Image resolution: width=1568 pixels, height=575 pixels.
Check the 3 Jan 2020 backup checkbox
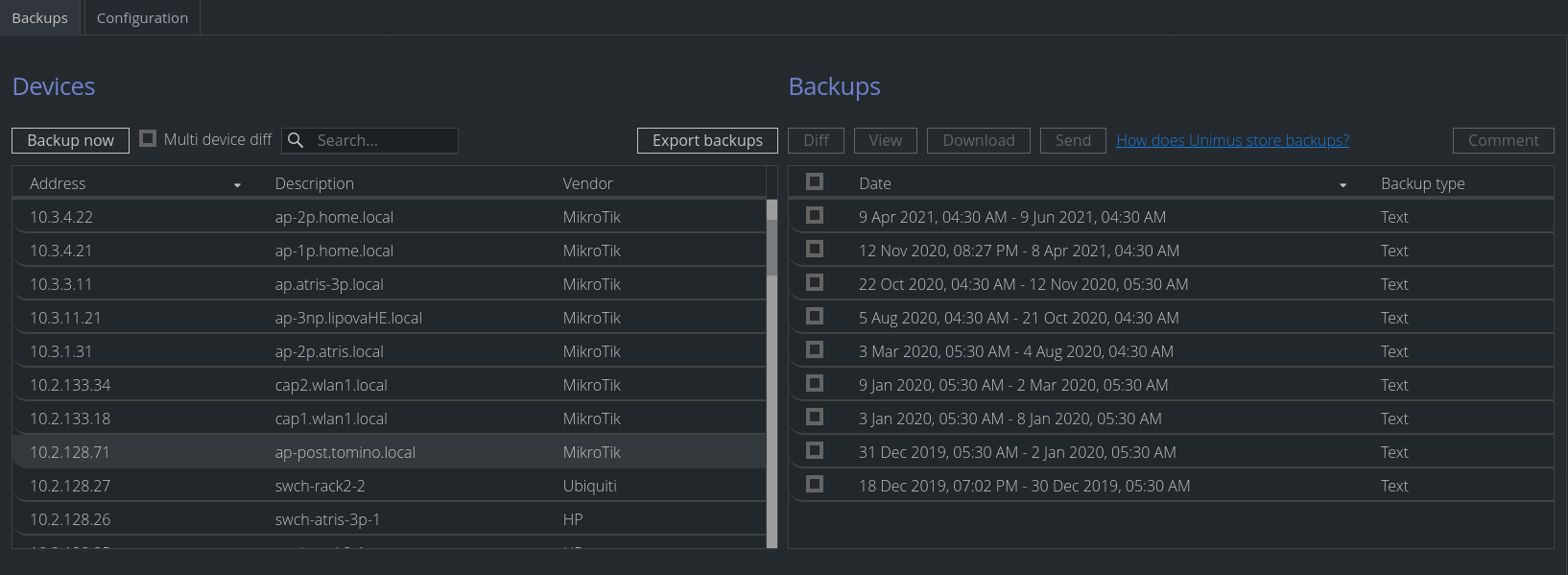point(815,417)
